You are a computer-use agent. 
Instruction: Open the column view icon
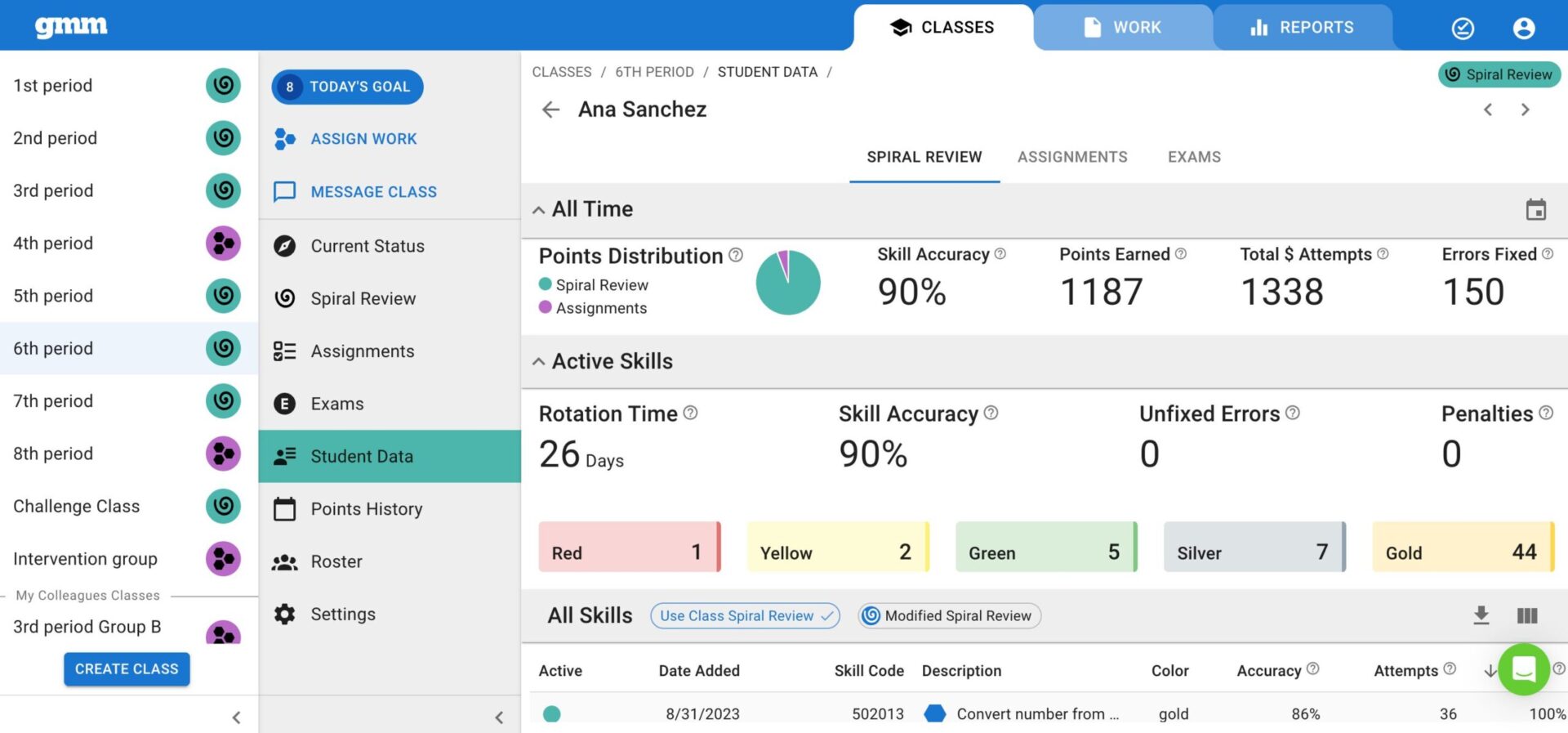(1526, 615)
